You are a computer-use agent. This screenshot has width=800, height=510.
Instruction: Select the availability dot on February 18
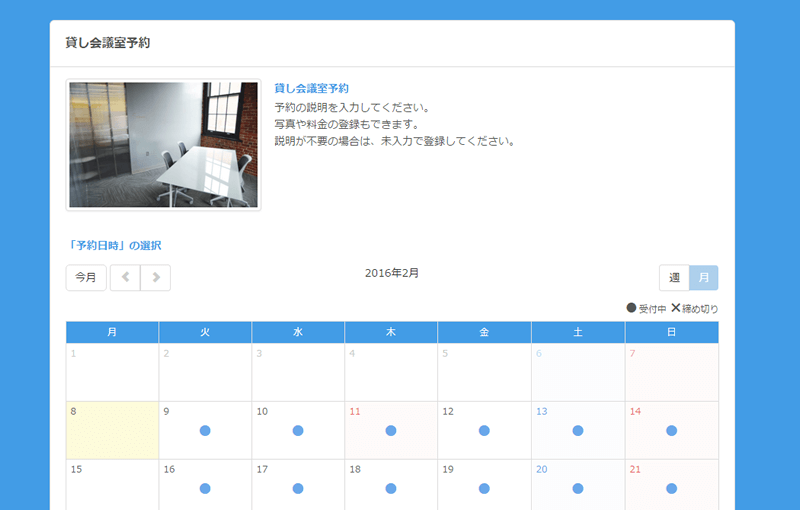pyautogui.click(x=391, y=488)
